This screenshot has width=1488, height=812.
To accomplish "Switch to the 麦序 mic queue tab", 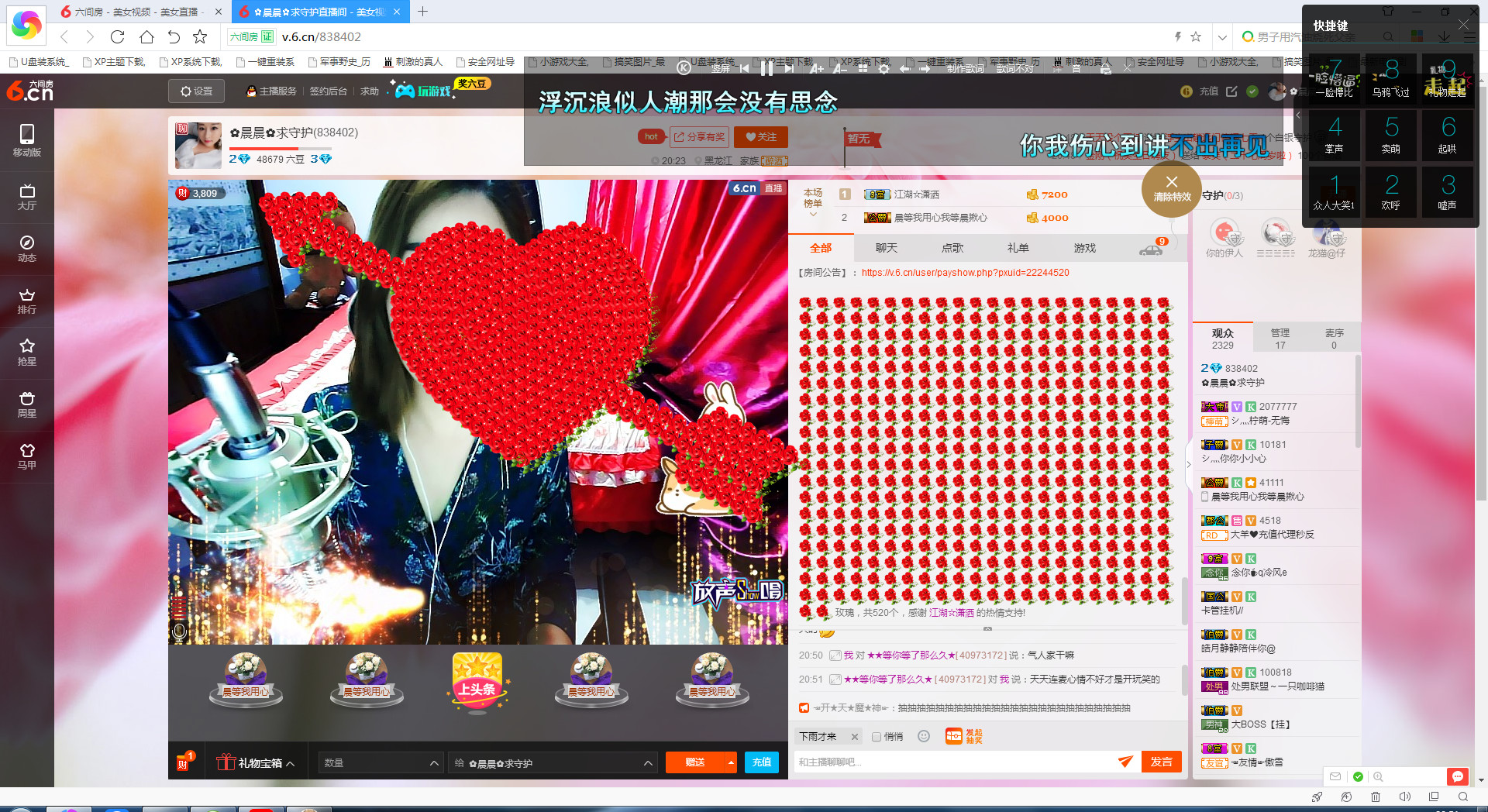I will pos(1334,339).
